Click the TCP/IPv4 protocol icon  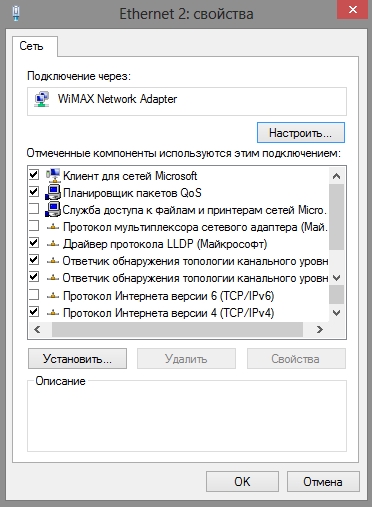pyautogui.click(x=53, y=313)
